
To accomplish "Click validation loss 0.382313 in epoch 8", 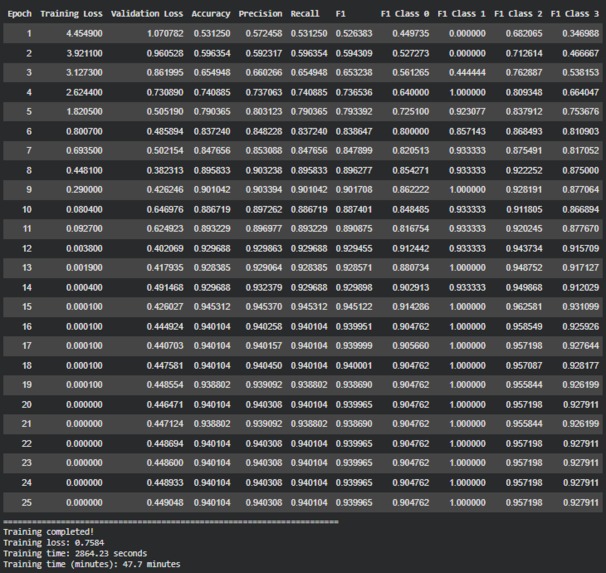I will coord(165,170).
